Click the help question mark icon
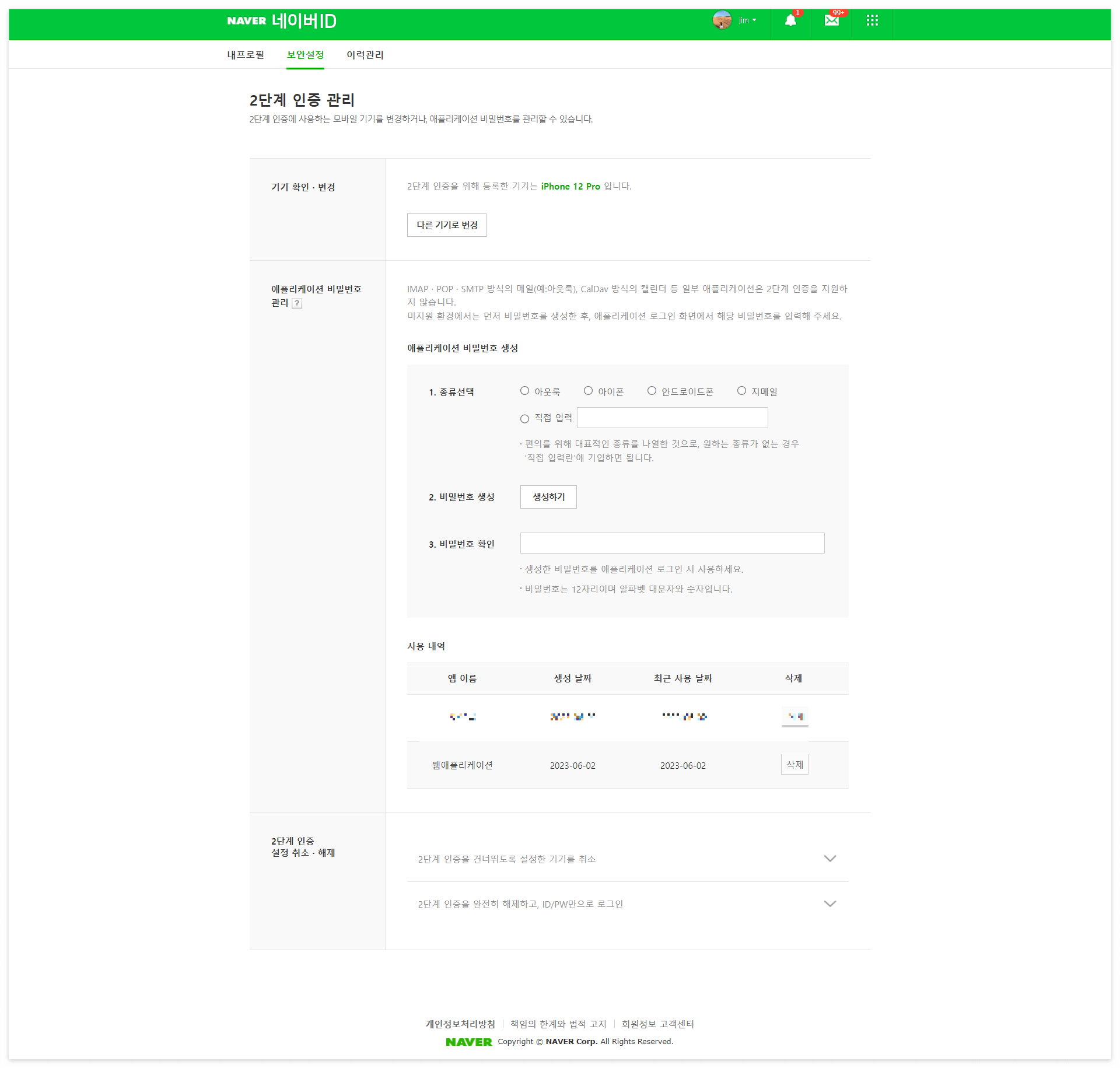 click(297, 303)
